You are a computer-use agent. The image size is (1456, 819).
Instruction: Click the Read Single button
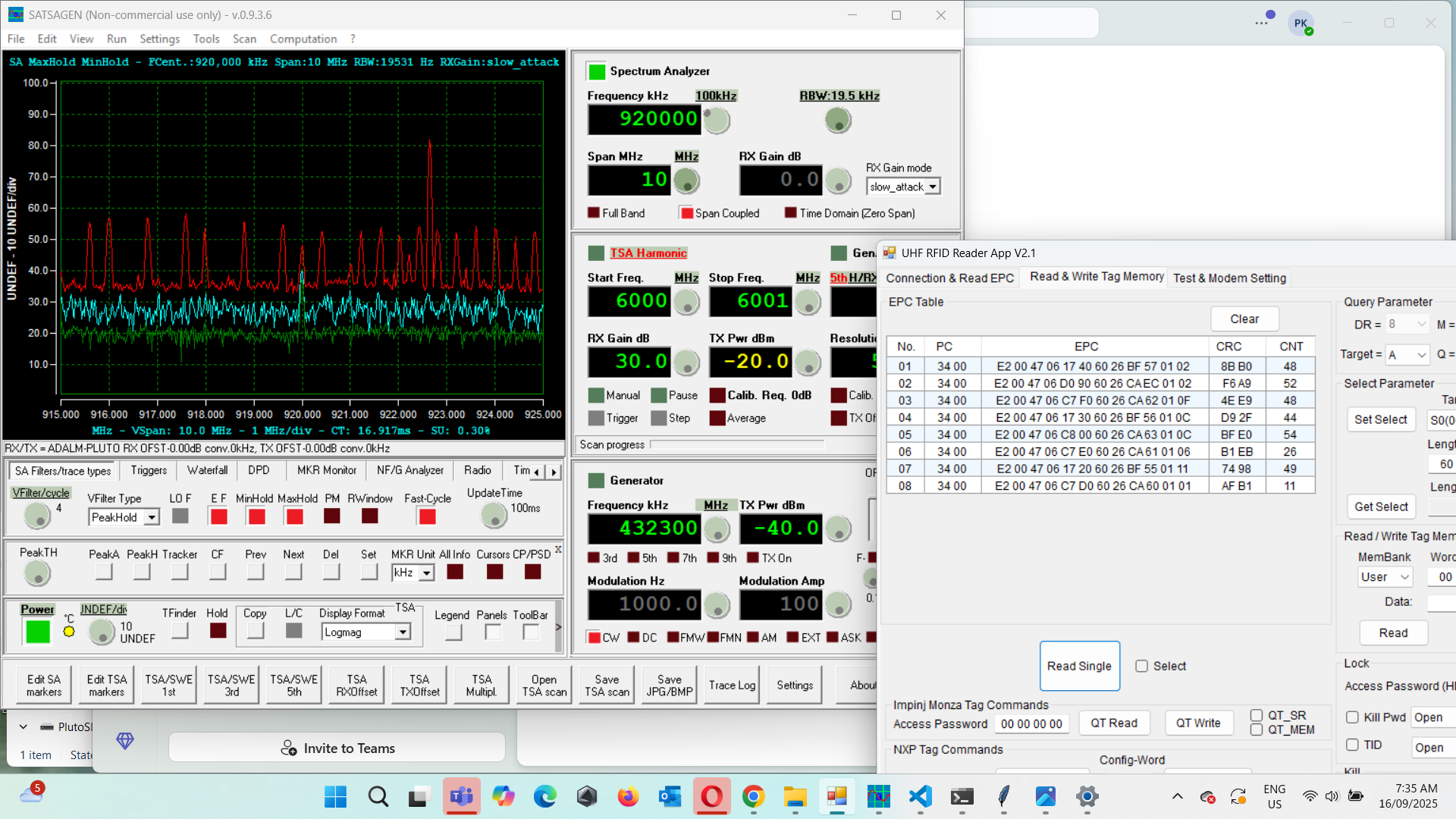(x=1079, y=666)
